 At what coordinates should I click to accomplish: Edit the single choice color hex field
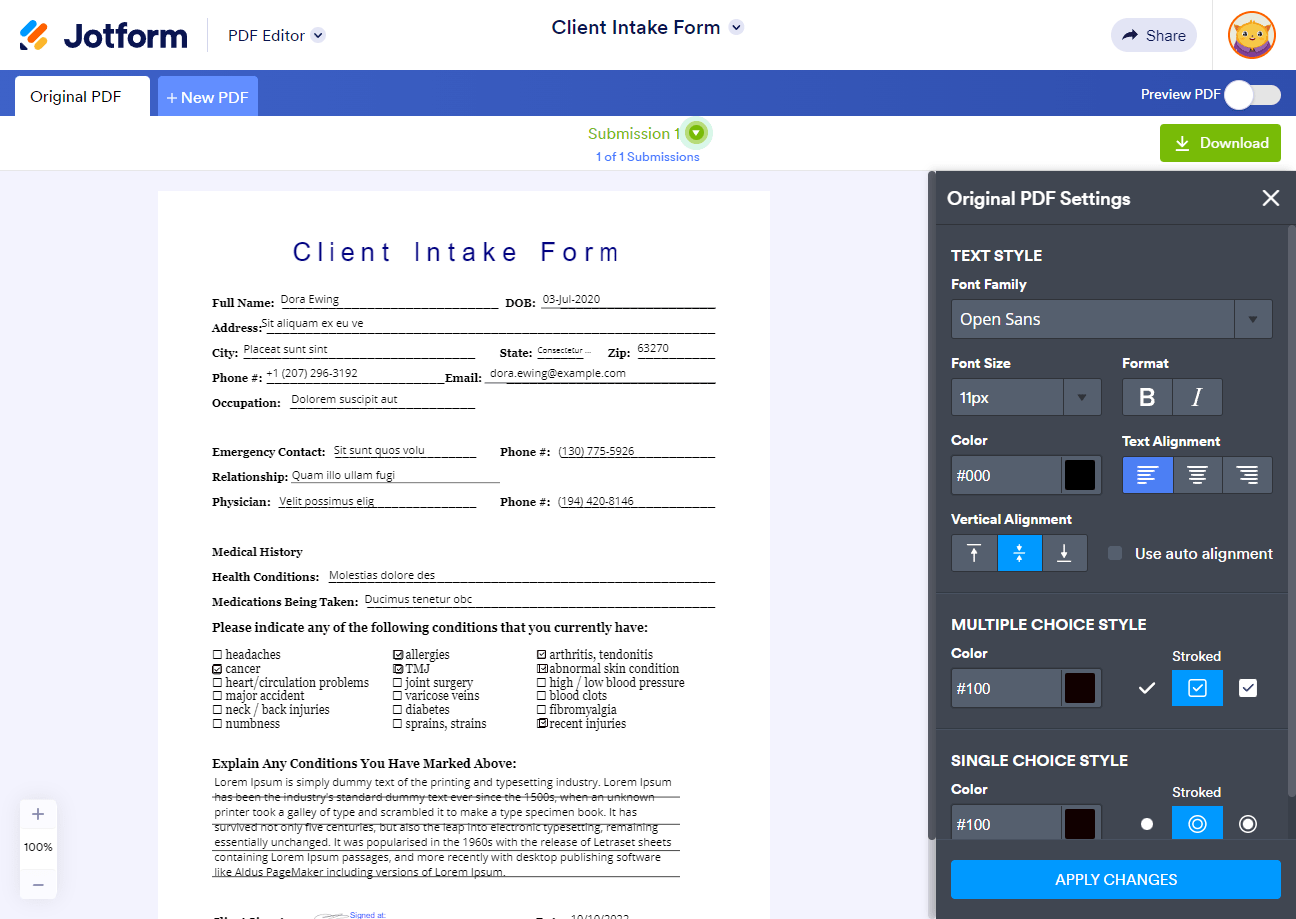pyautogui.click(x=1006, y=824)
